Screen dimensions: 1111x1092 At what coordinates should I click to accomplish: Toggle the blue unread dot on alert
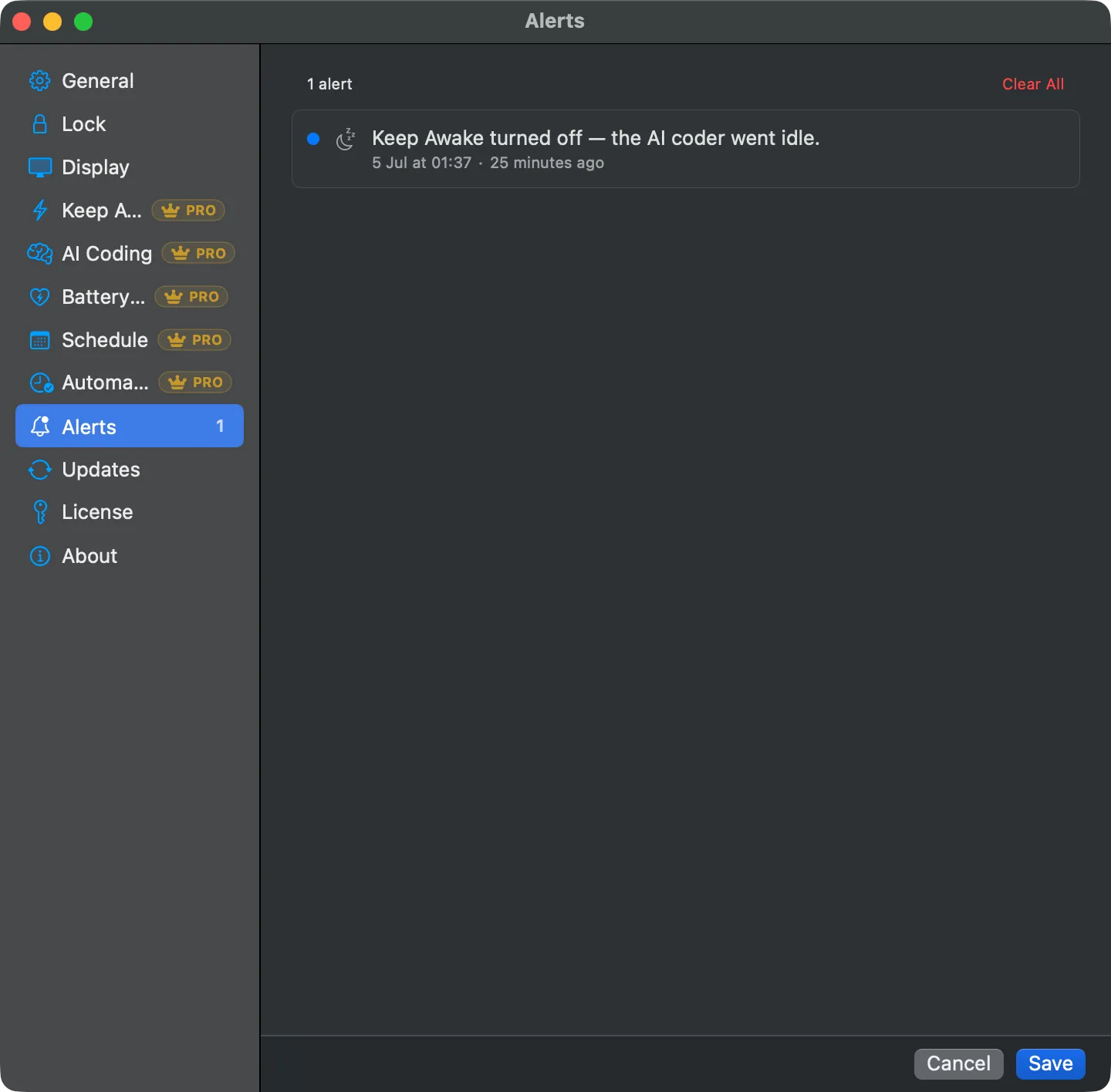[x=313, y=139]
